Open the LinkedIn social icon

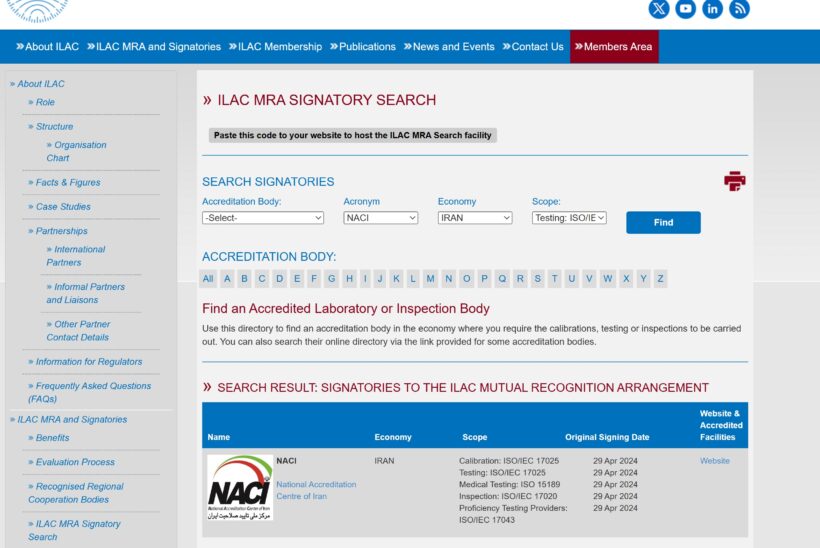(713, 9)
